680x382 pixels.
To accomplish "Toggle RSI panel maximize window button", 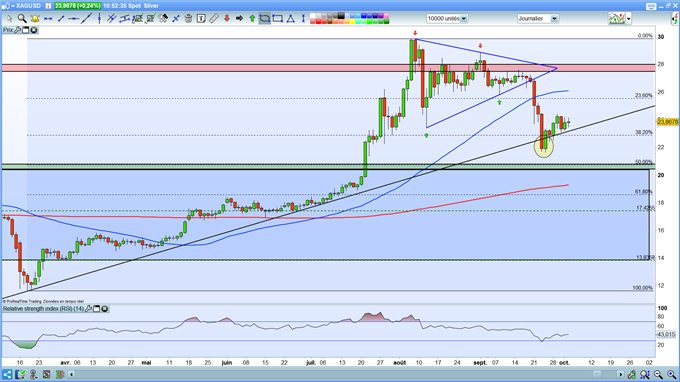I will click(97, 309).
